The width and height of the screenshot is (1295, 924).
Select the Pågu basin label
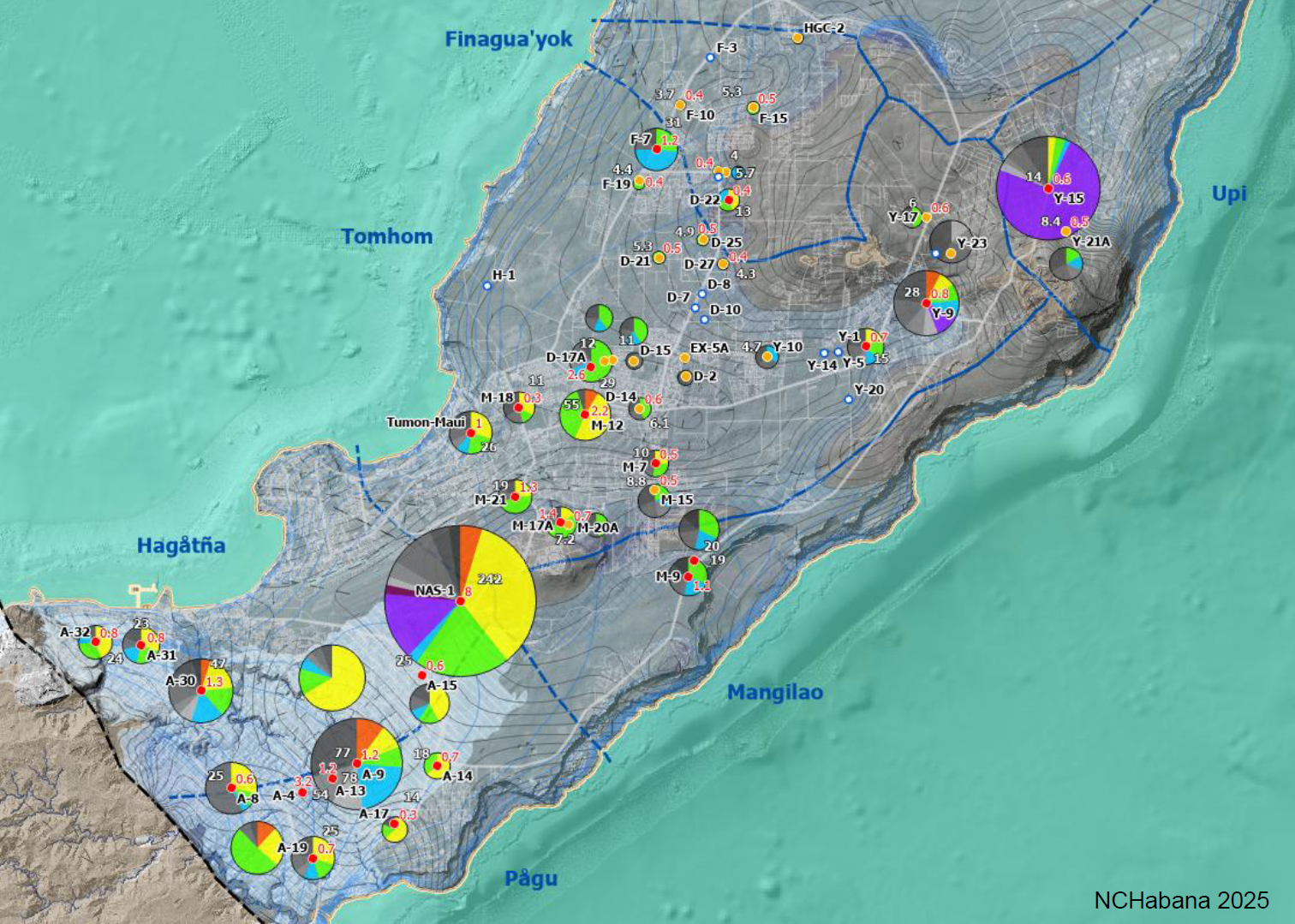tap(530, 879)
